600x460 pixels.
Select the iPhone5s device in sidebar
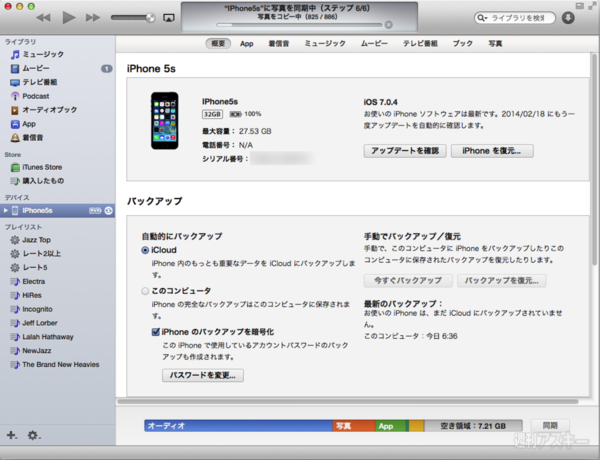(x=57, y=210)
